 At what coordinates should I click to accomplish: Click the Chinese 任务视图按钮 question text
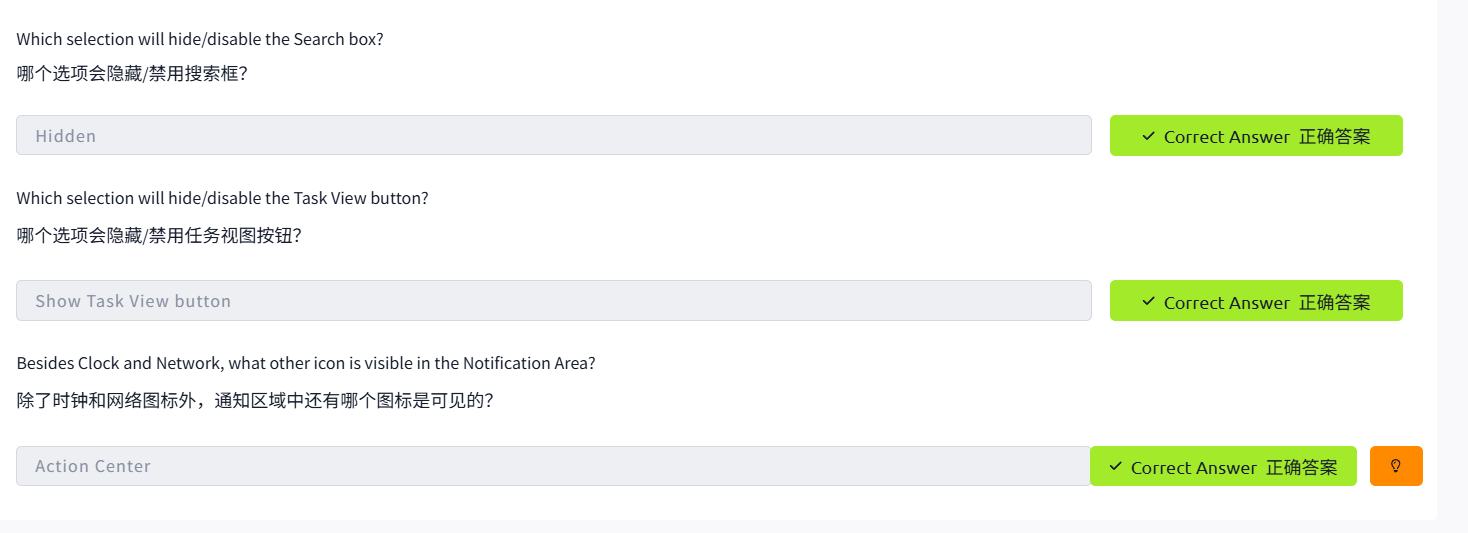tap(159, 236)
